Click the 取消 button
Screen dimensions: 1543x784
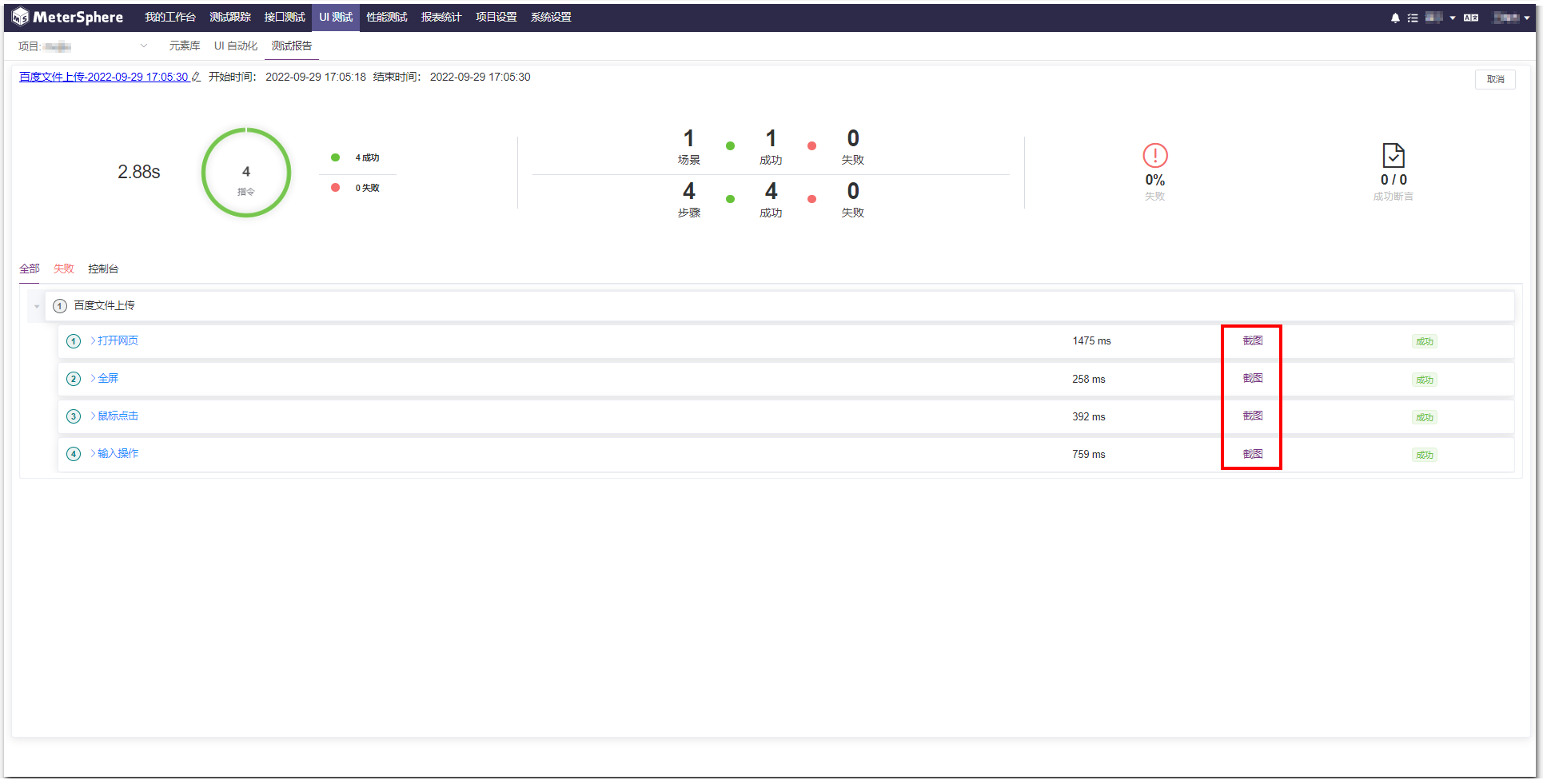pyautogui.click(x=1495, y=79)
